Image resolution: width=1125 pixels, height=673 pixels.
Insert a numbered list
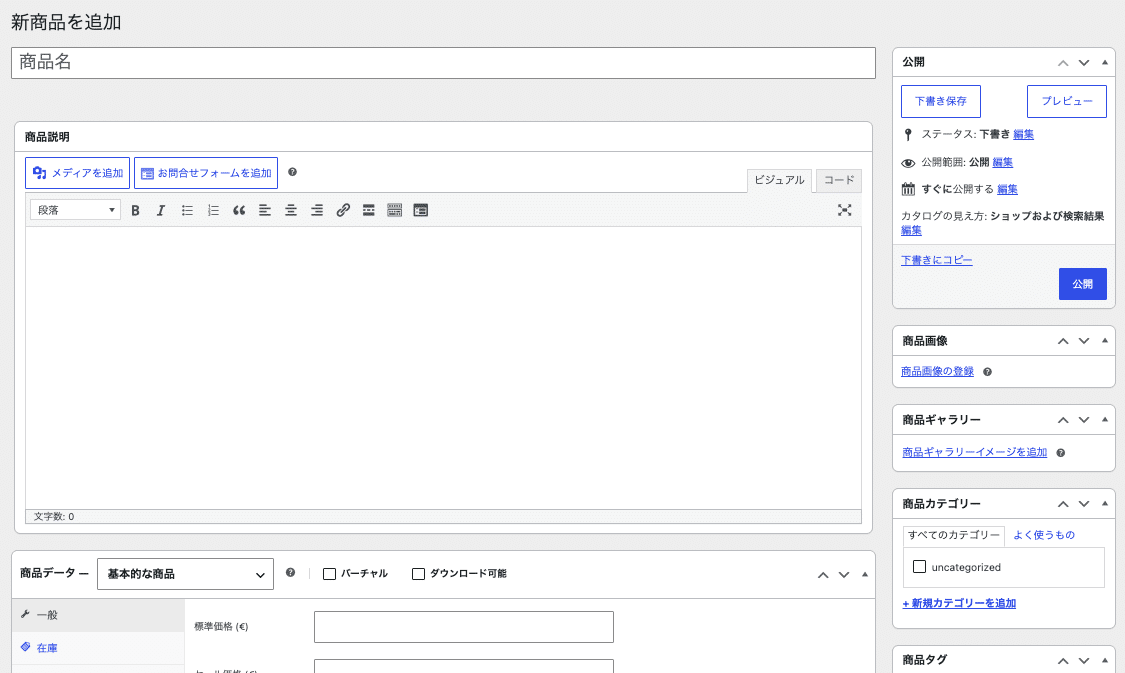tap(213, 210)
